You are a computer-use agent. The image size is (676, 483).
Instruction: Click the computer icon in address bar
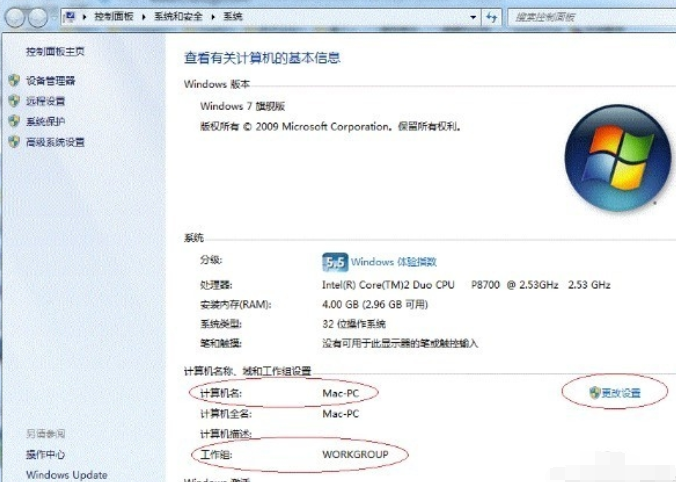[70, 17]
